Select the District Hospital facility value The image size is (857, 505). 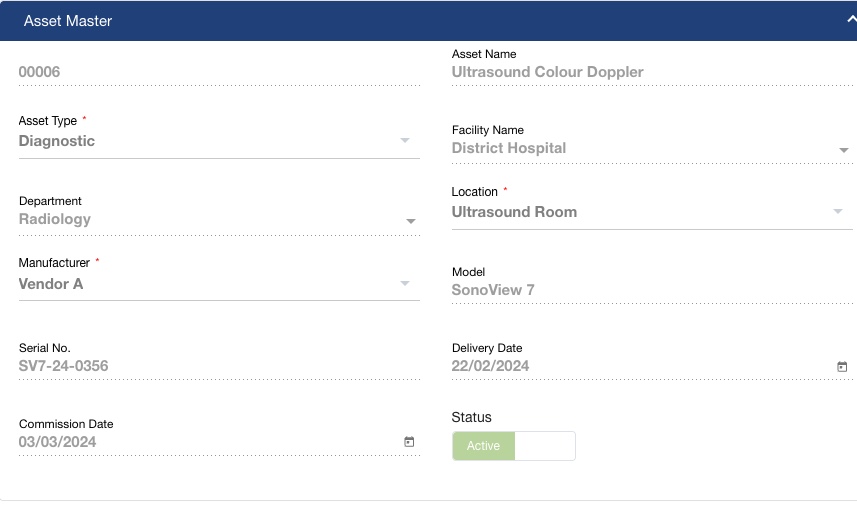[509, 148]
